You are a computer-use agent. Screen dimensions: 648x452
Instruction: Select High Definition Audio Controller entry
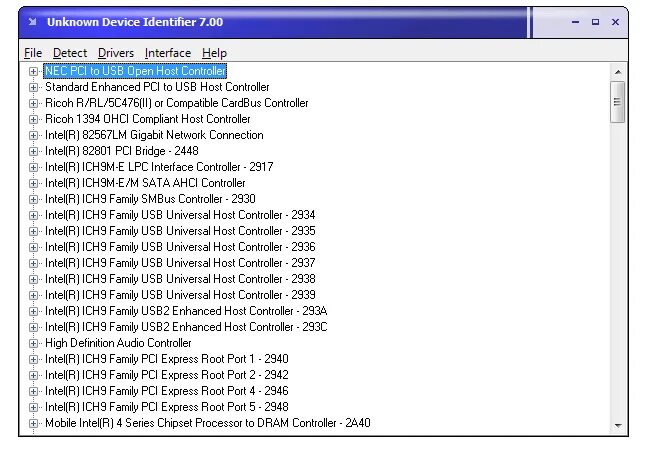[x=118, y=343]
